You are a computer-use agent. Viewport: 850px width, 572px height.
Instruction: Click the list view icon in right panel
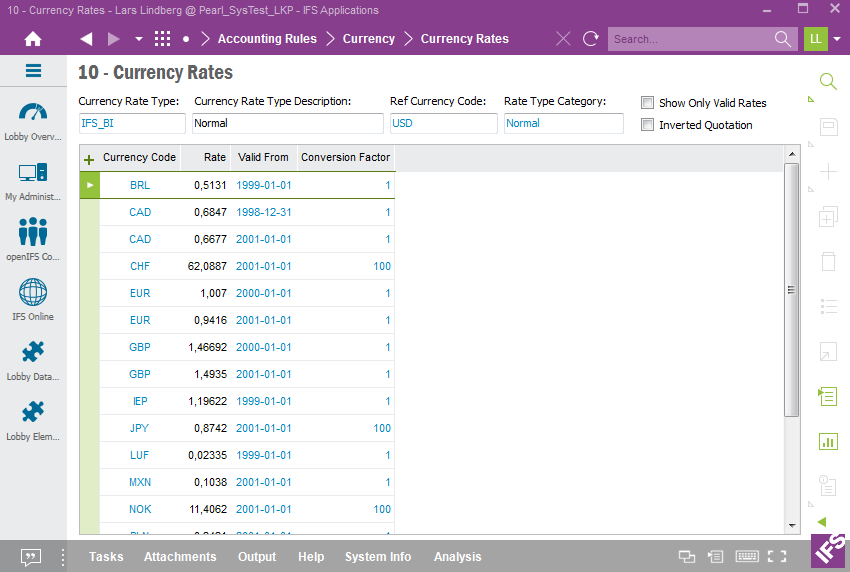point(828,306)
